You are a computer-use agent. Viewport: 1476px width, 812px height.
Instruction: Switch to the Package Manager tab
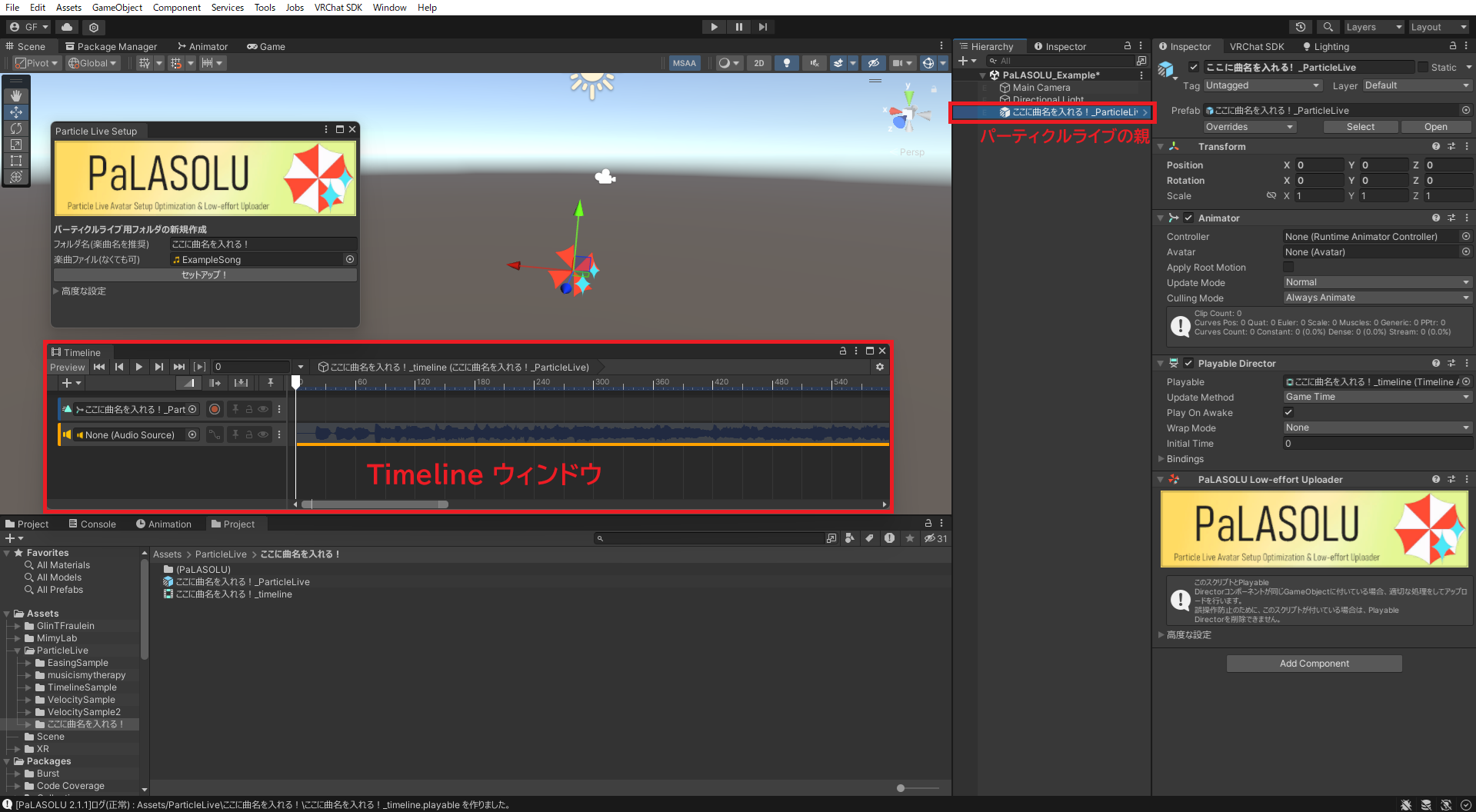111,46
